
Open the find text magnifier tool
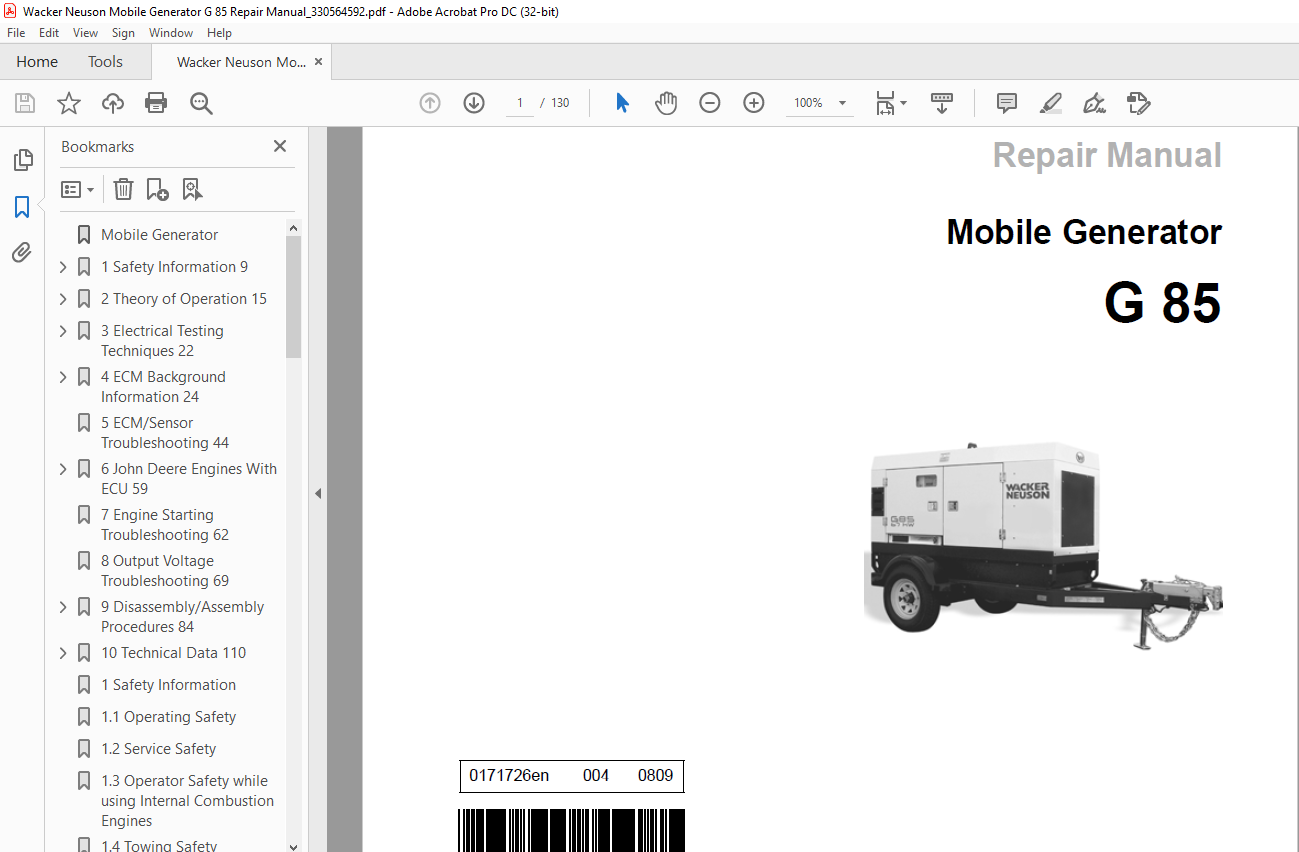coord(202,103)
